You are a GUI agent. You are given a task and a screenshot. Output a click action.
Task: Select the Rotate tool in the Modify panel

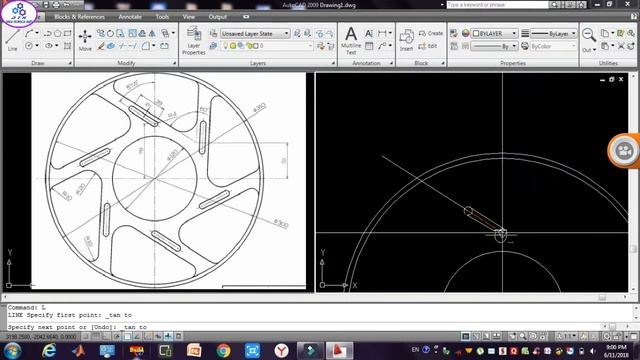coord(110,33)
